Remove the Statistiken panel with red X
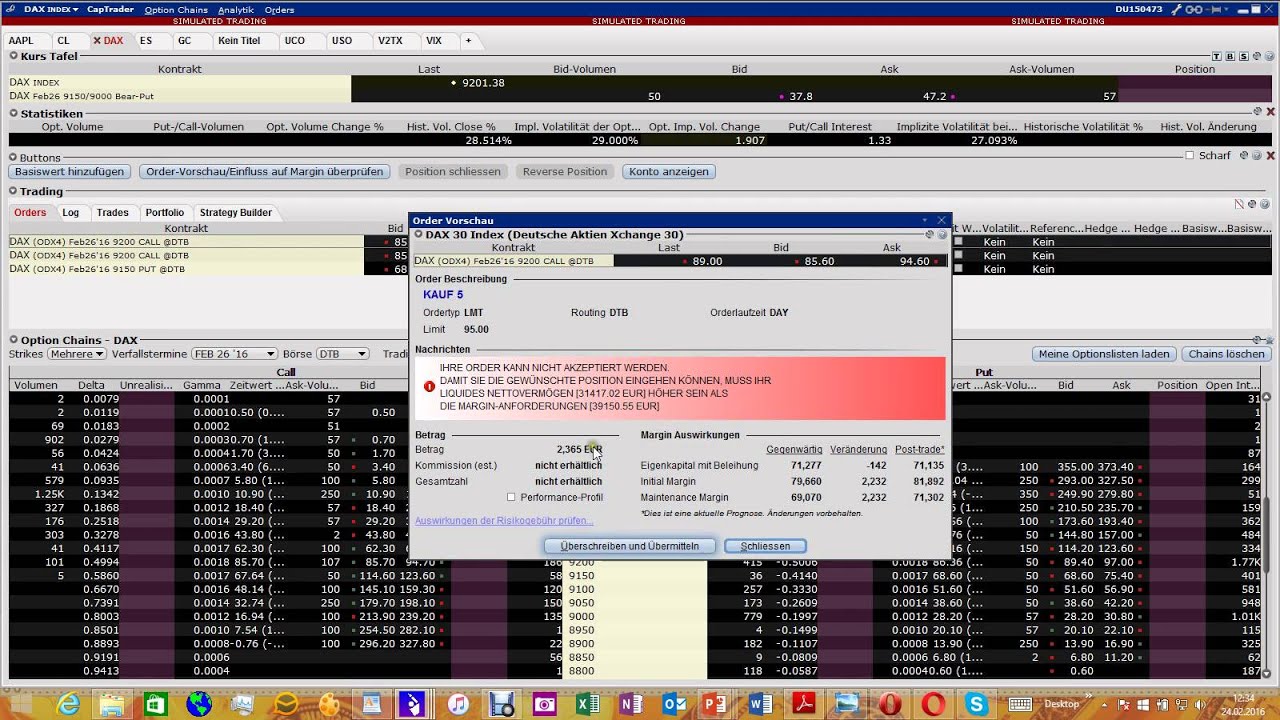1280x720 pixels. coord(1271,113)
